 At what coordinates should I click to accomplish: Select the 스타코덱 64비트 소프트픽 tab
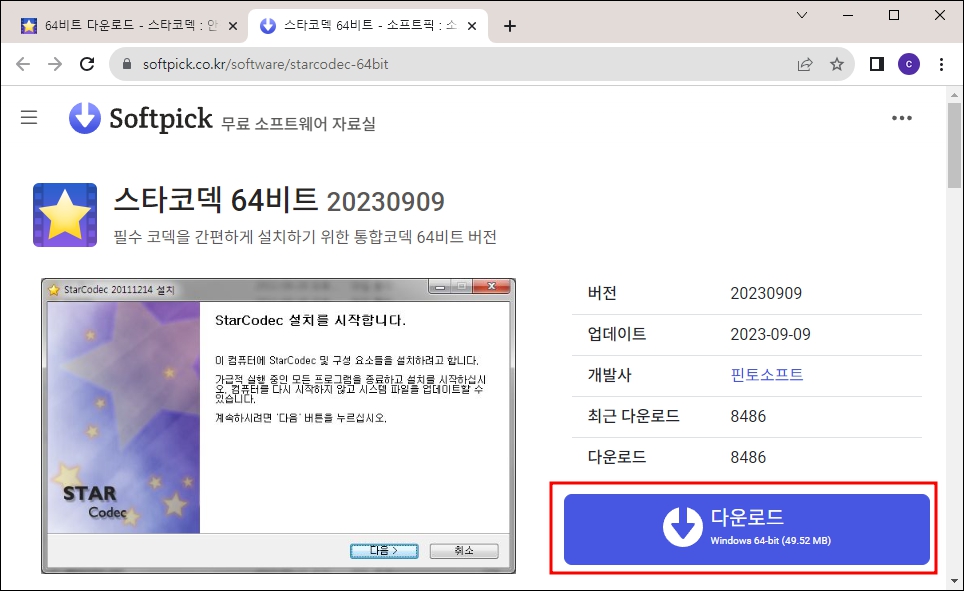368,26
